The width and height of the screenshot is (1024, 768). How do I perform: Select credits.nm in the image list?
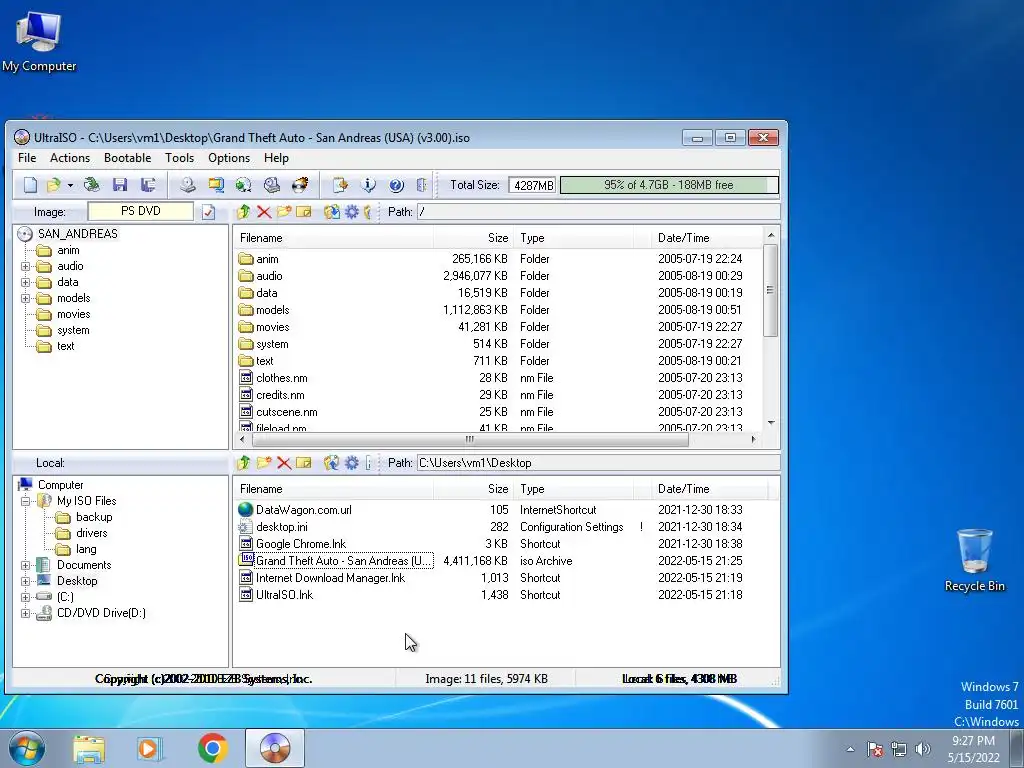coord(280,395)
